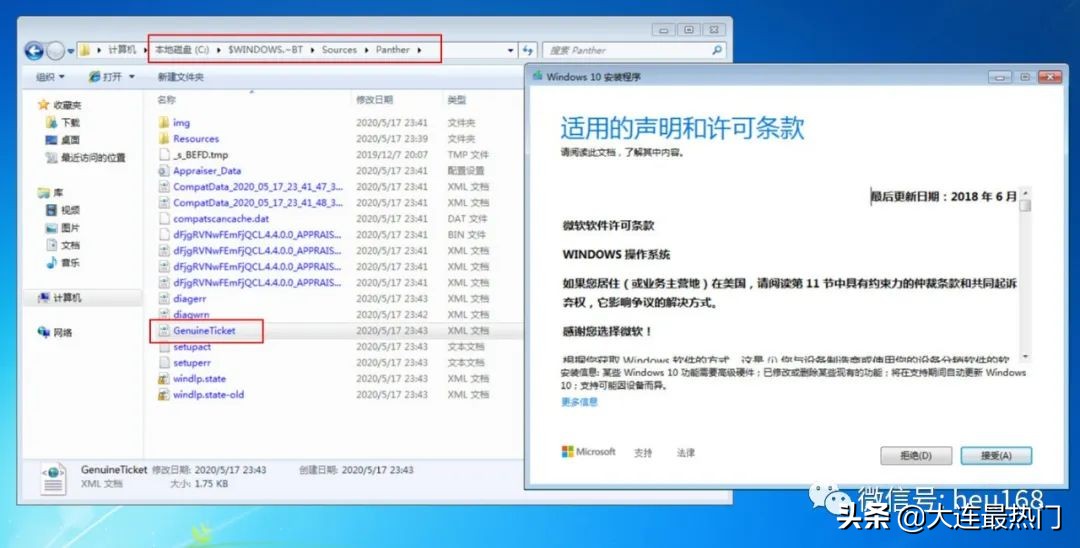Open 法律 link in setup footer

tap(685, 453)
